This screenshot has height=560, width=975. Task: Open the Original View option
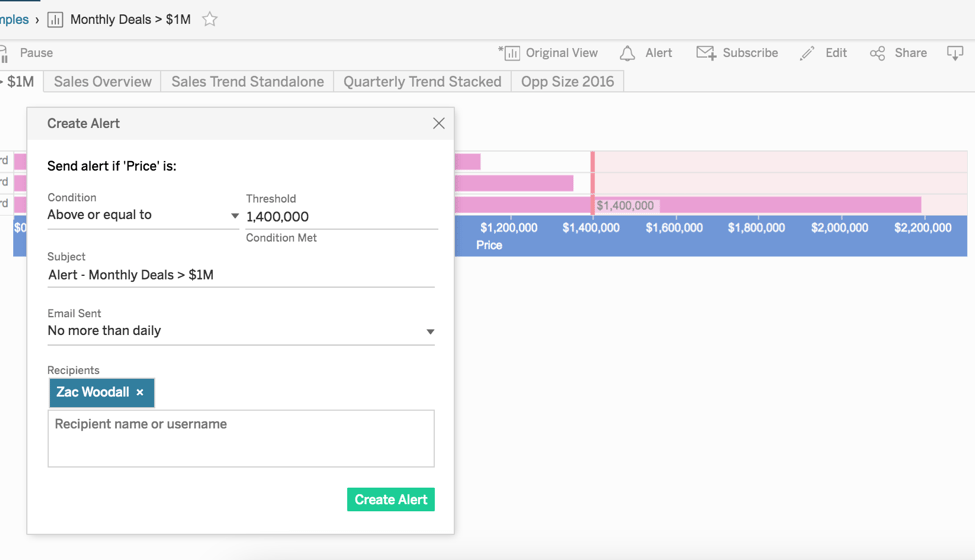point(561,53)
